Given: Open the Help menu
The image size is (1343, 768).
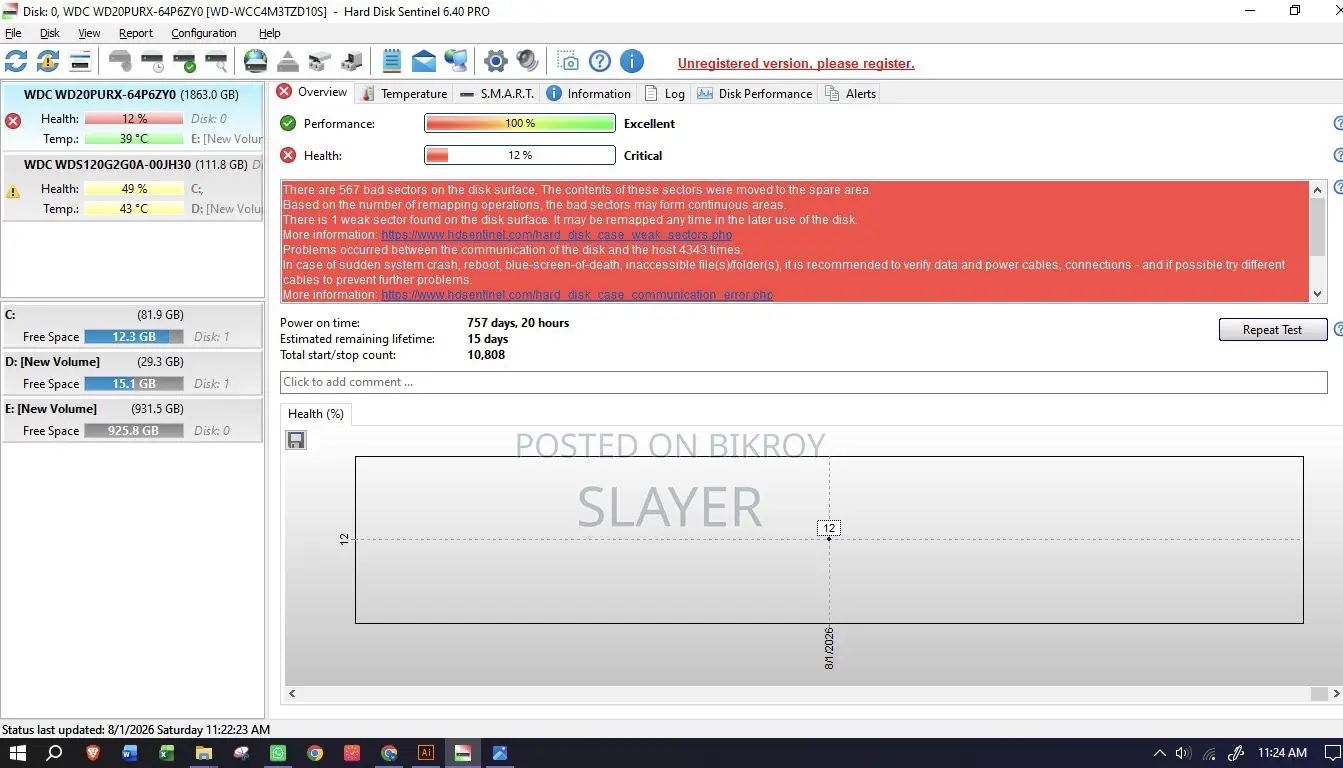Looking at the screenshot, I should tap(270, 33).
